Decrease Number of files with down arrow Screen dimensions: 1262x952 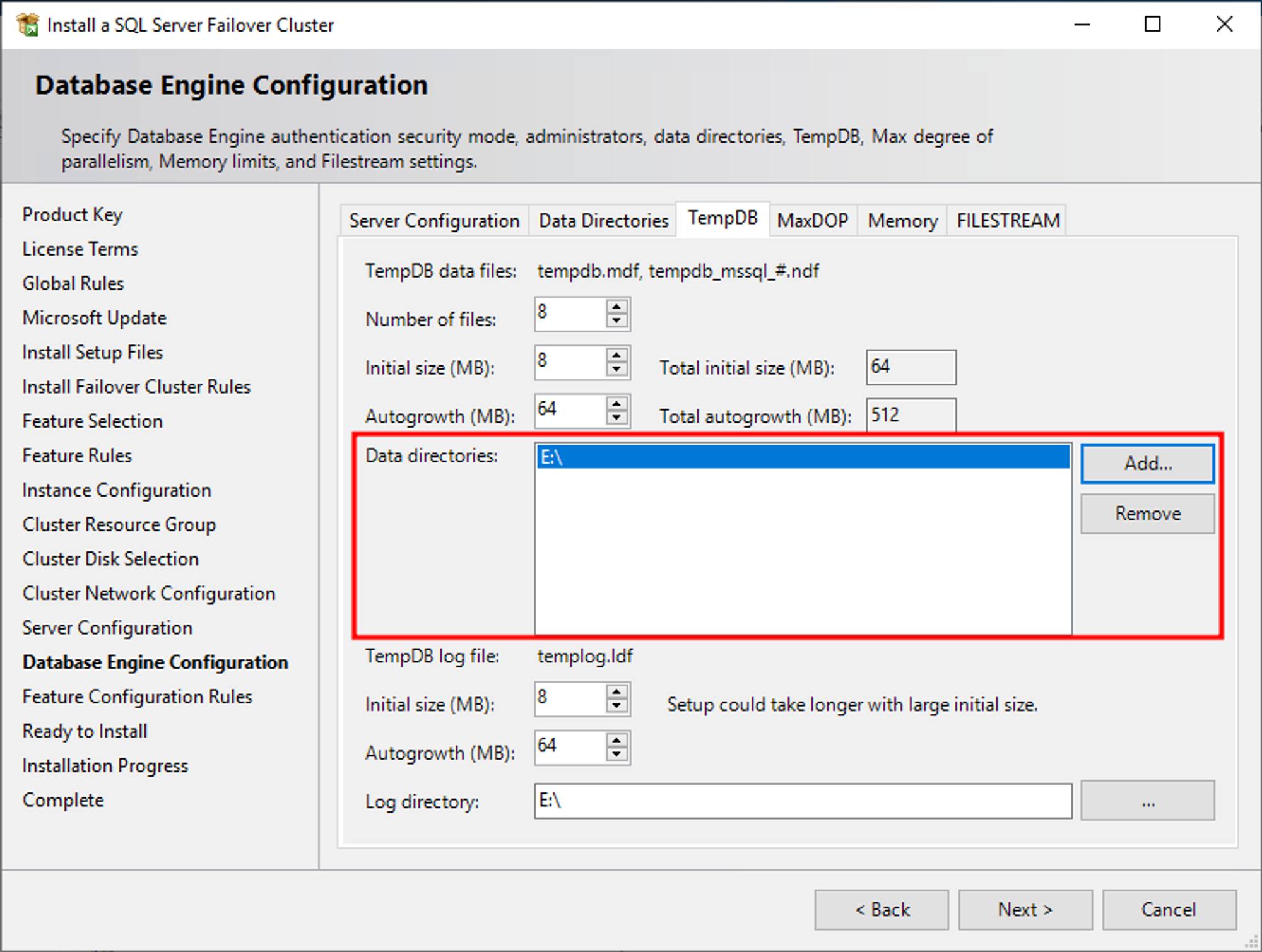click(x=616, y=321)
